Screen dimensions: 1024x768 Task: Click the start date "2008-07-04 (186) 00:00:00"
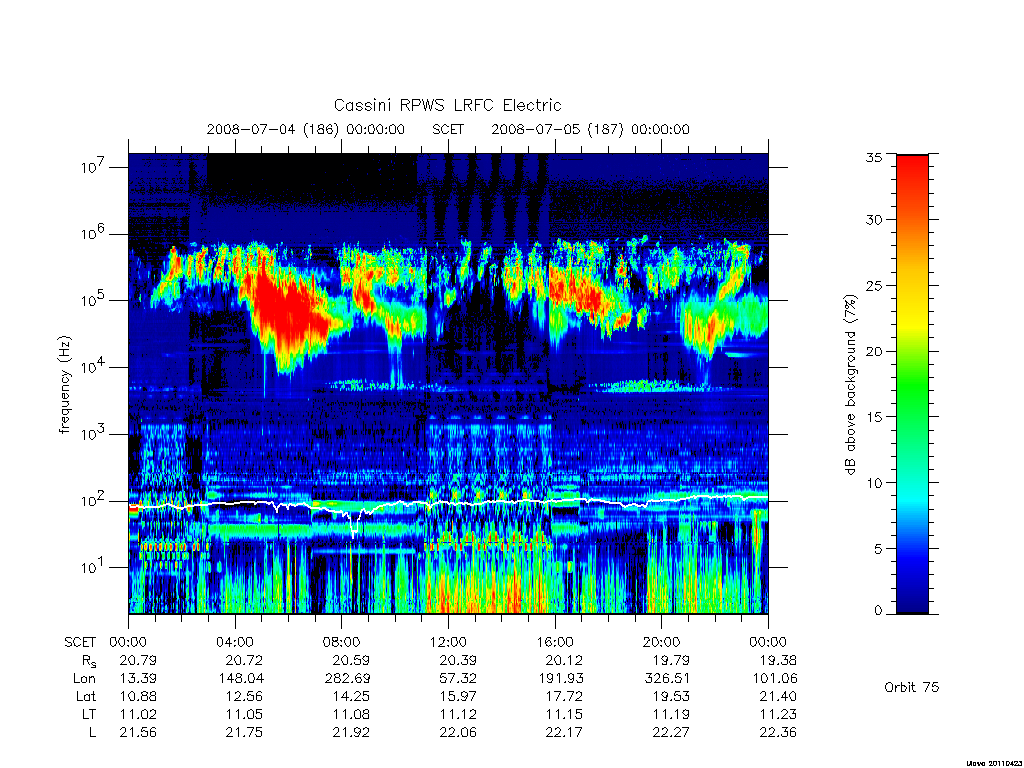pyautogui.click(x=306, y=129)
